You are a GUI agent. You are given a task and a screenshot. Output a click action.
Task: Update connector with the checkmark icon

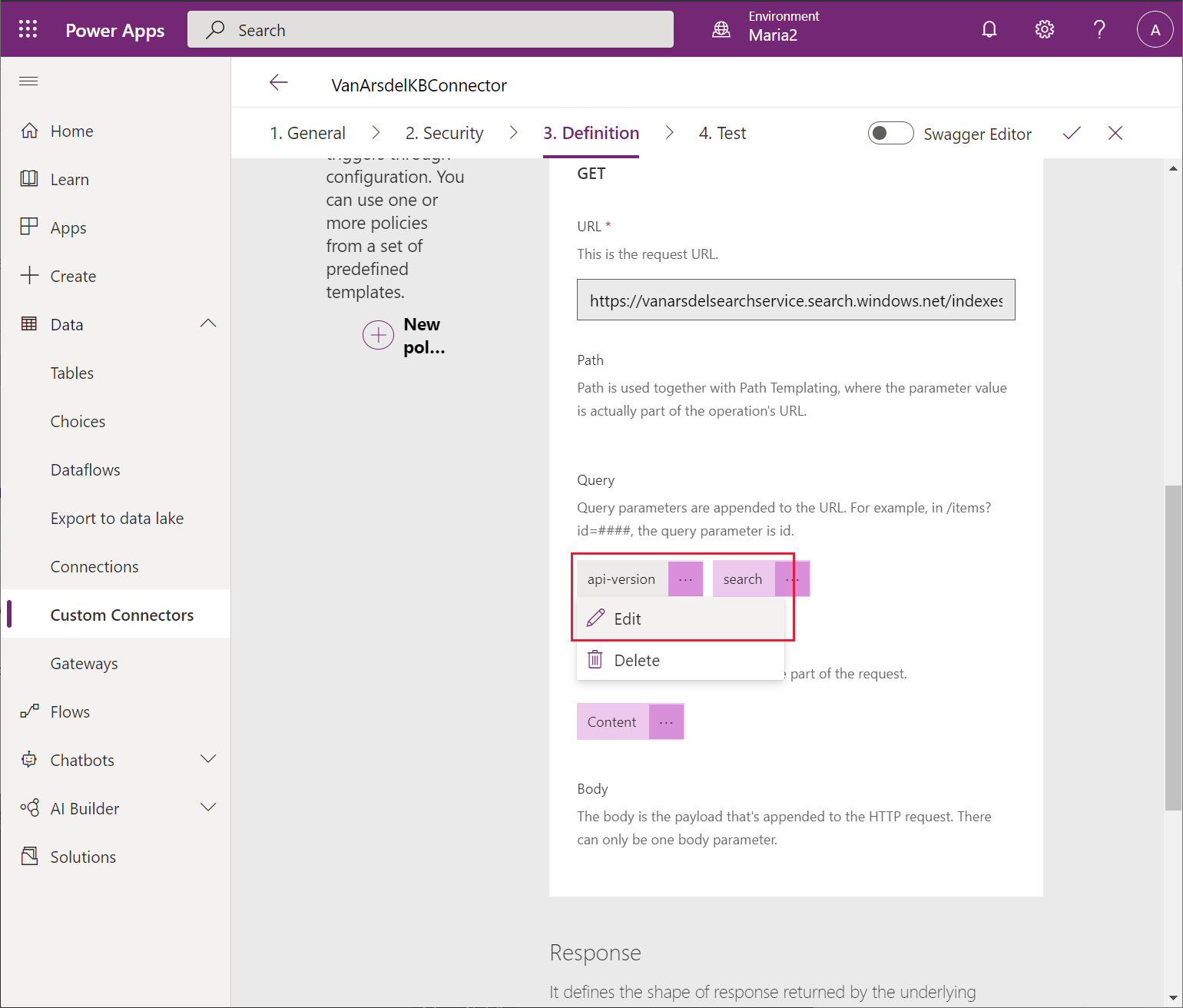tap(1072, 133)
